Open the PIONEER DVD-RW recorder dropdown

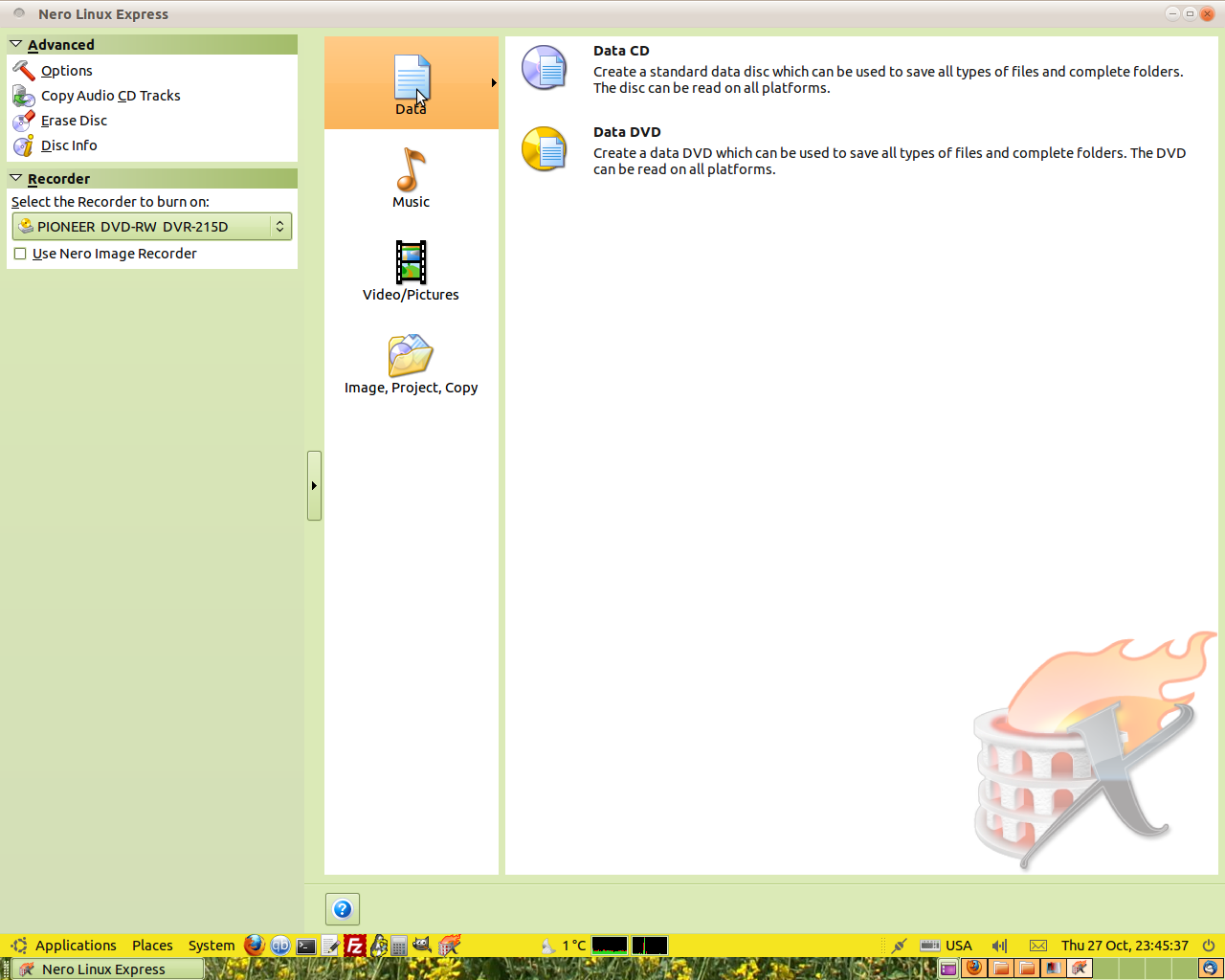(x=151, y=227)
